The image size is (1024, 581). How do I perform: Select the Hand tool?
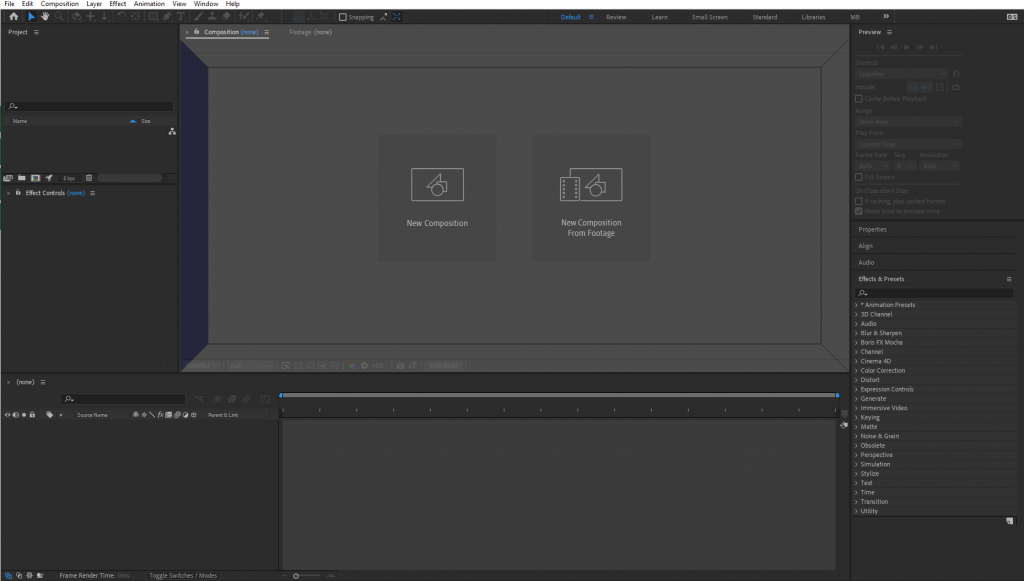pos(44,17)
